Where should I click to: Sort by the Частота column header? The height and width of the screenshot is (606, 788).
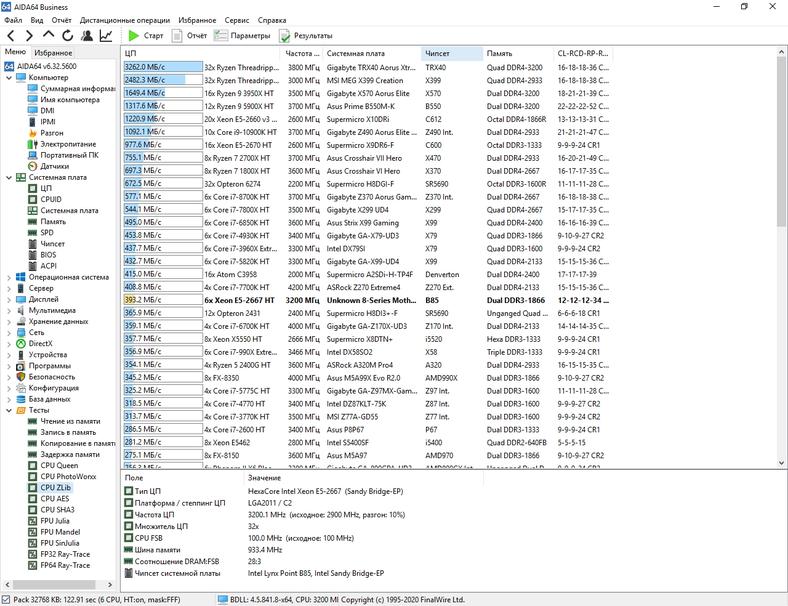click(301, 53)
